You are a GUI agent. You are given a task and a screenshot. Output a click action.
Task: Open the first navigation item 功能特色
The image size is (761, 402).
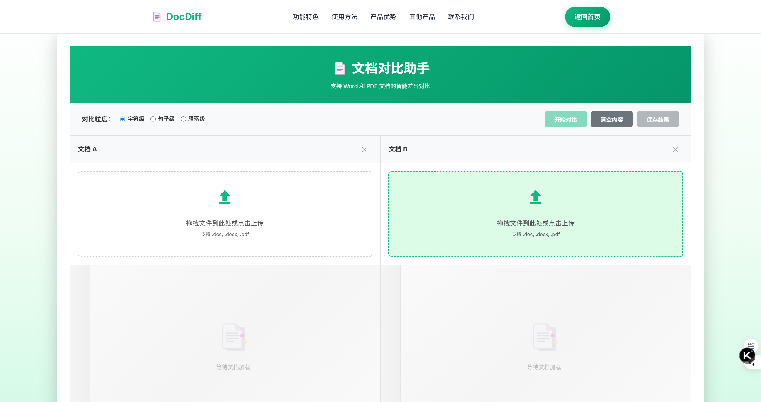306,17
